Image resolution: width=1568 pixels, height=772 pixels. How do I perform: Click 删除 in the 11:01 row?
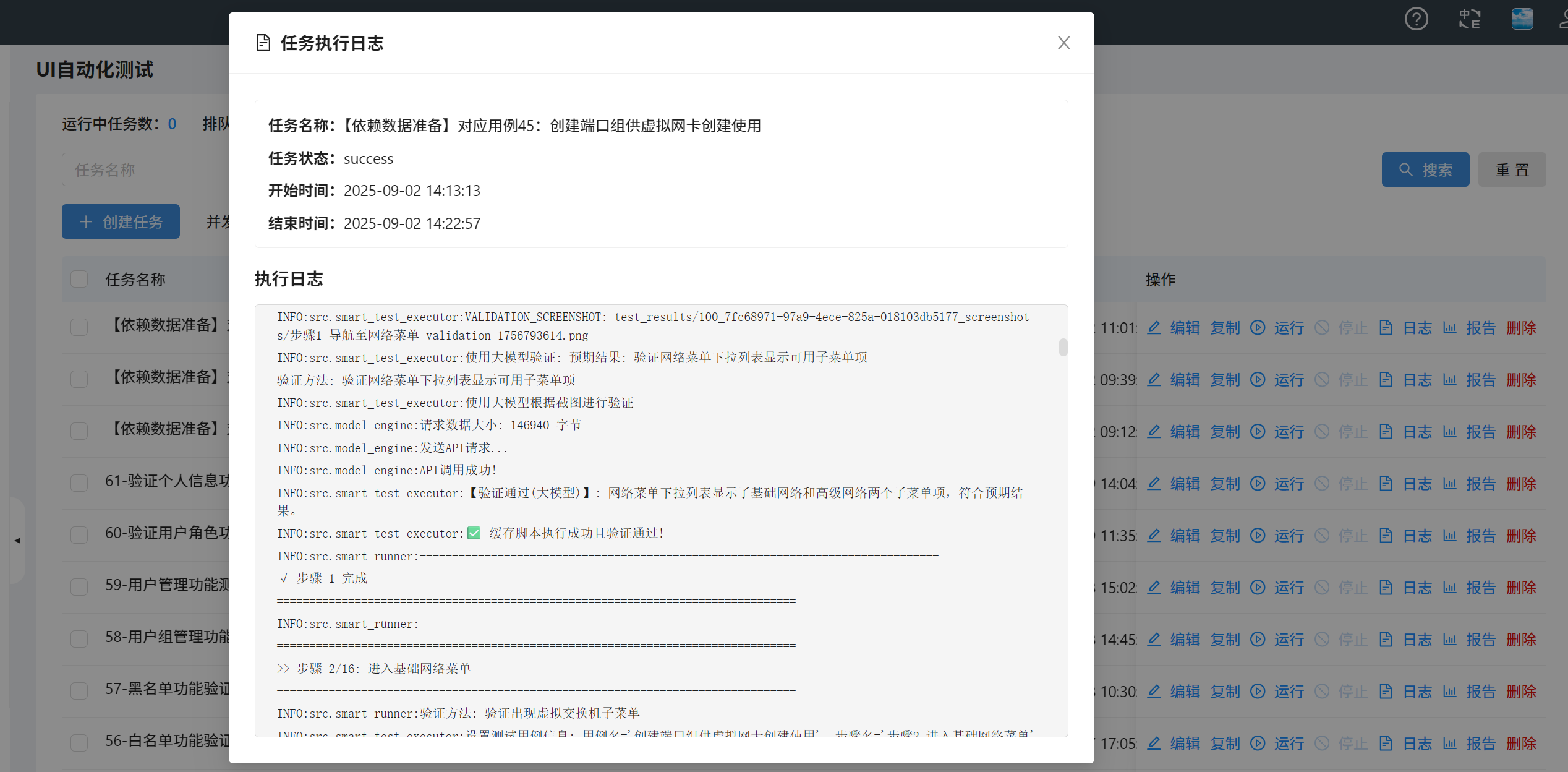pyautogui.click(x=1521, y=328)
